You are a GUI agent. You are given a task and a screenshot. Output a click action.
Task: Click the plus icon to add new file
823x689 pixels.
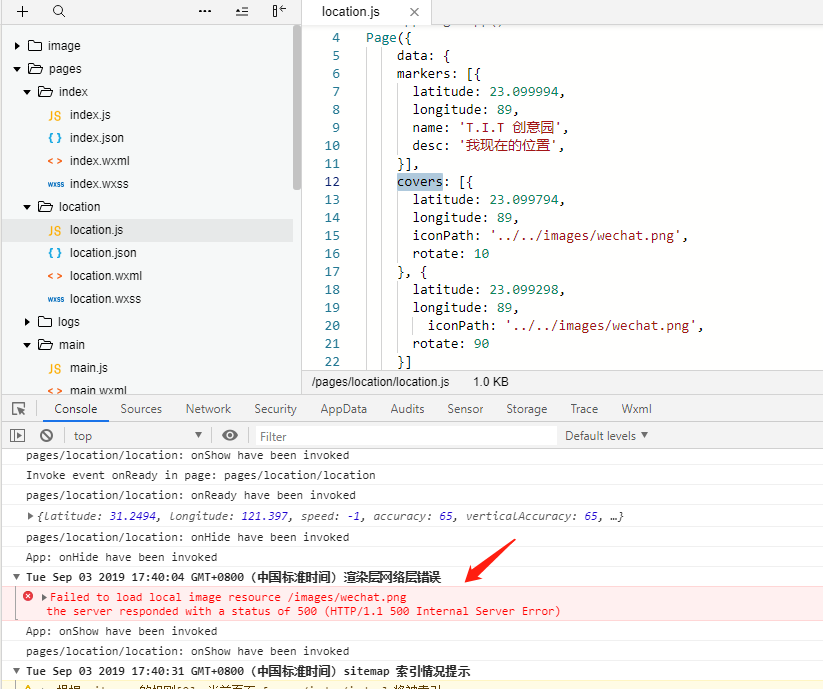23,11
